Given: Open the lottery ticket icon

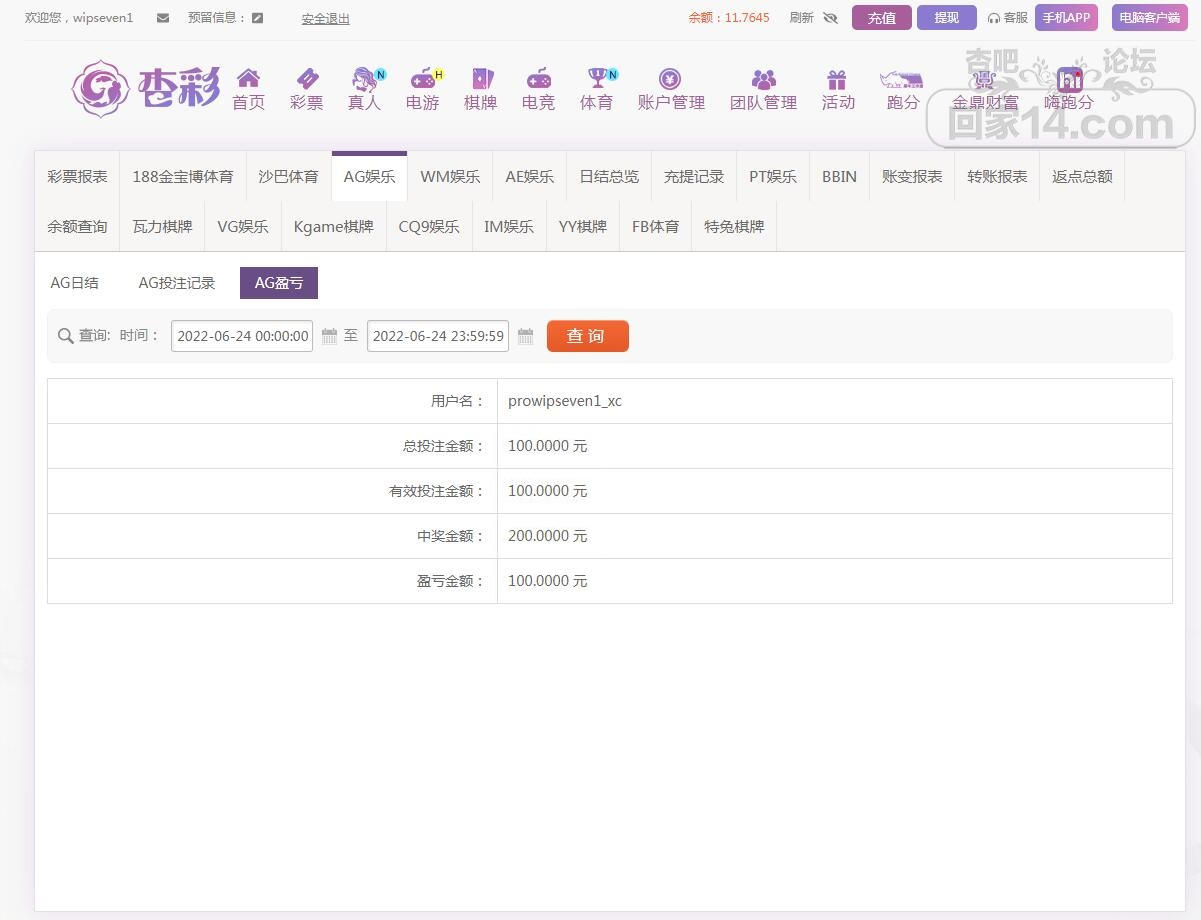Looking at the screenshot, I should pyautogui.click(x=307, y=79).
